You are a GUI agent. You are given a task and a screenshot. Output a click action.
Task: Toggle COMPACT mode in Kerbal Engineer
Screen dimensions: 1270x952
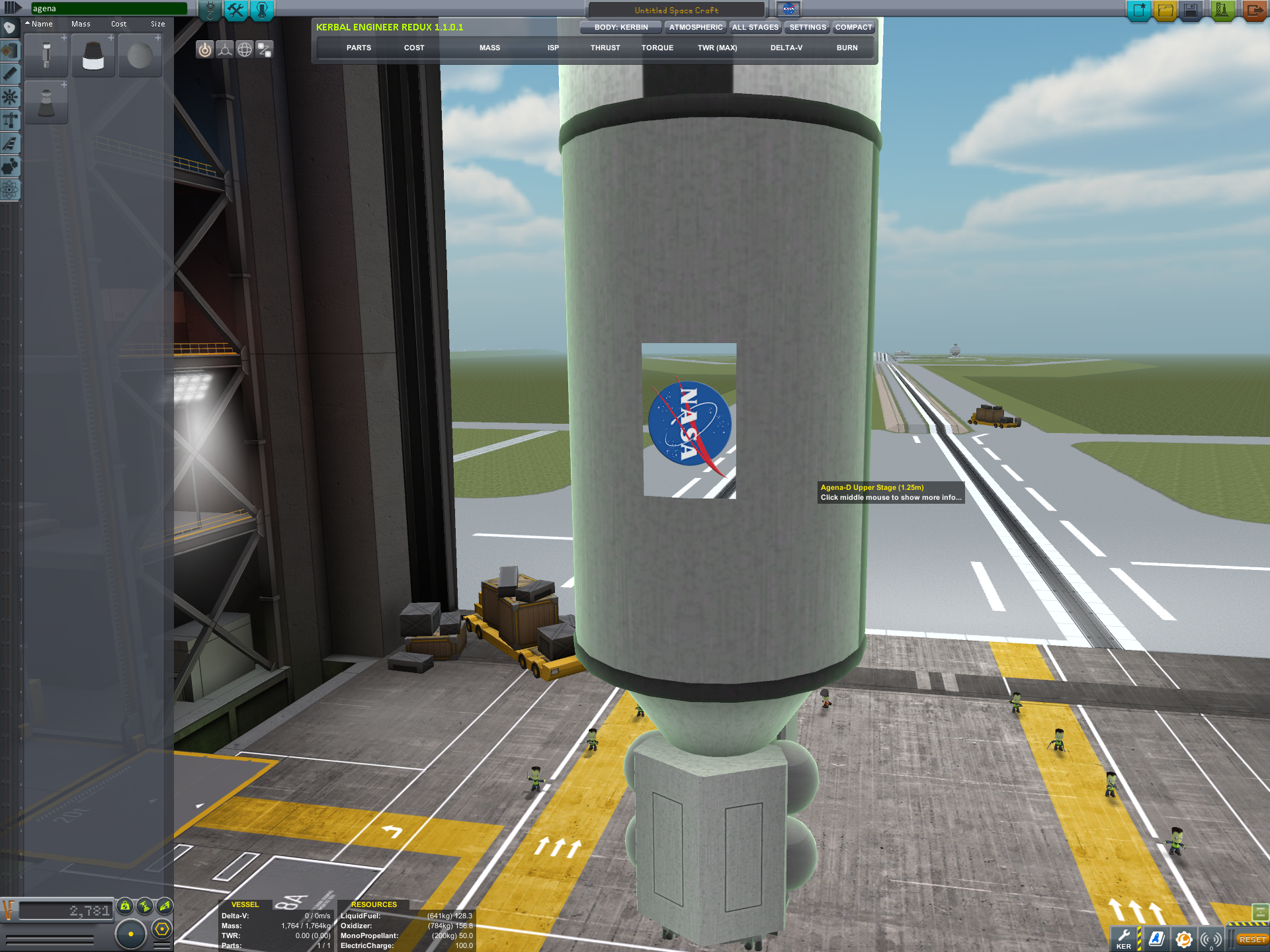[x=853, y=27]
